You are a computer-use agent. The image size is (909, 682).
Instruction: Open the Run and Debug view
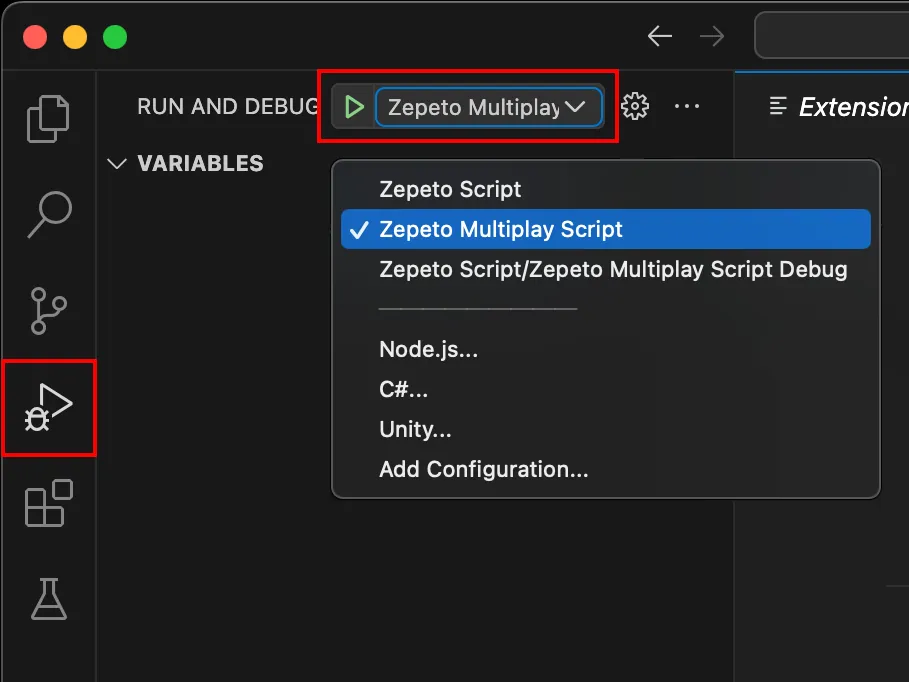pos(49,407)
